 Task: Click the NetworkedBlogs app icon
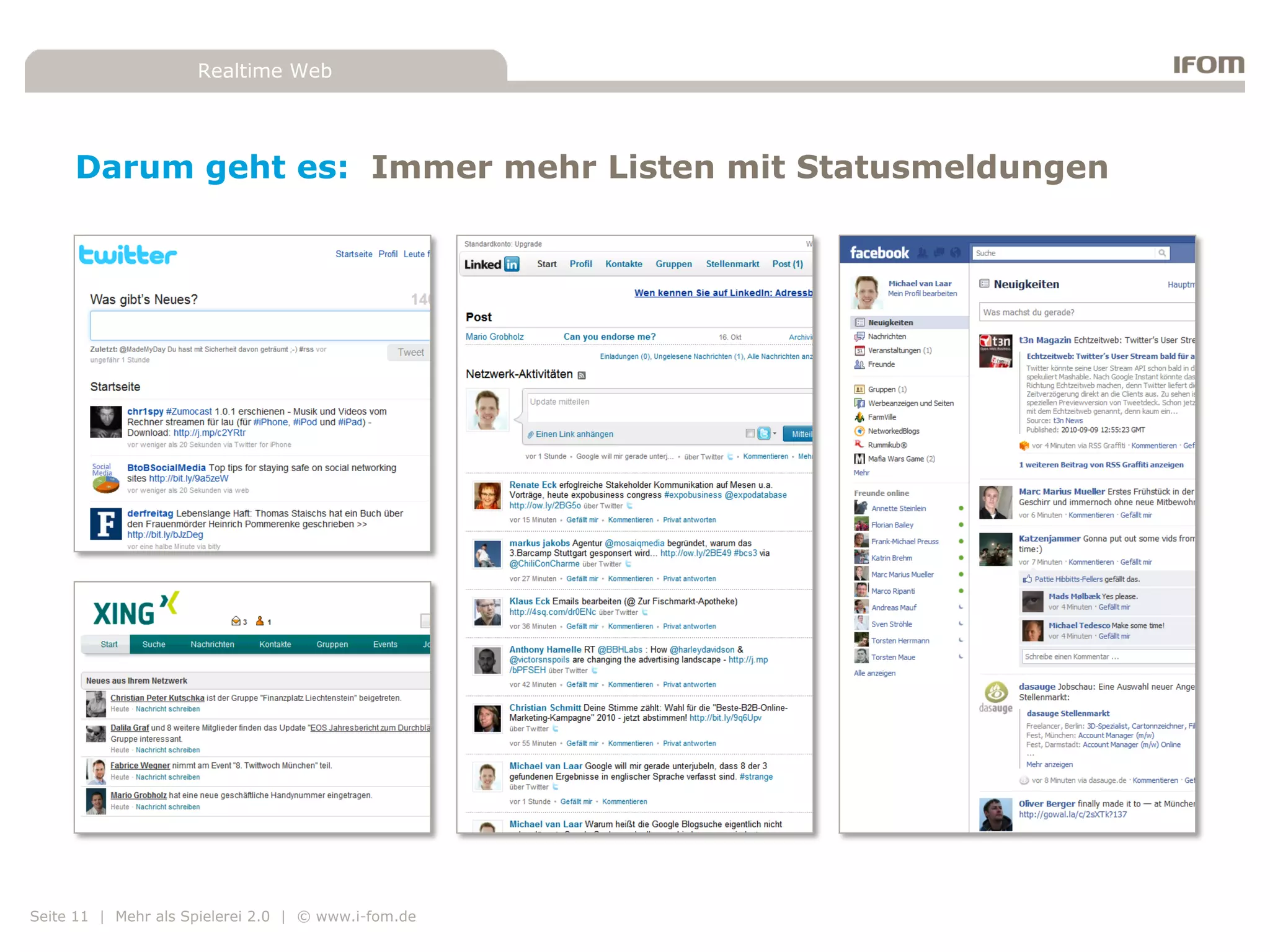click(x=859, y=431)
